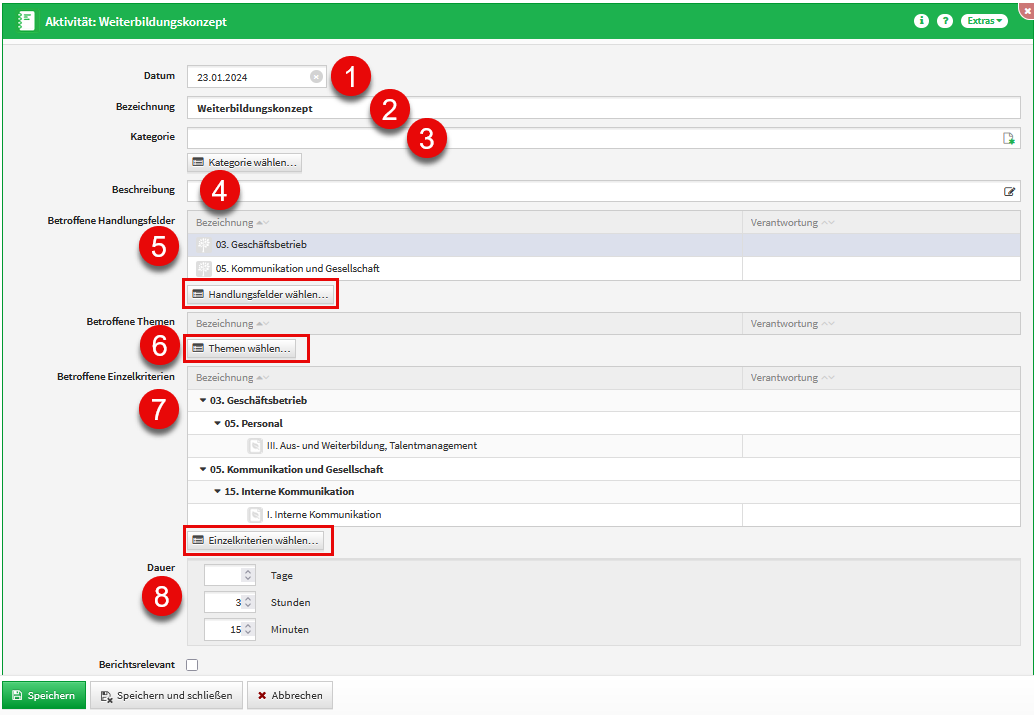
Task: Open the description editor pencil icon
Action: click(1009, 191)
